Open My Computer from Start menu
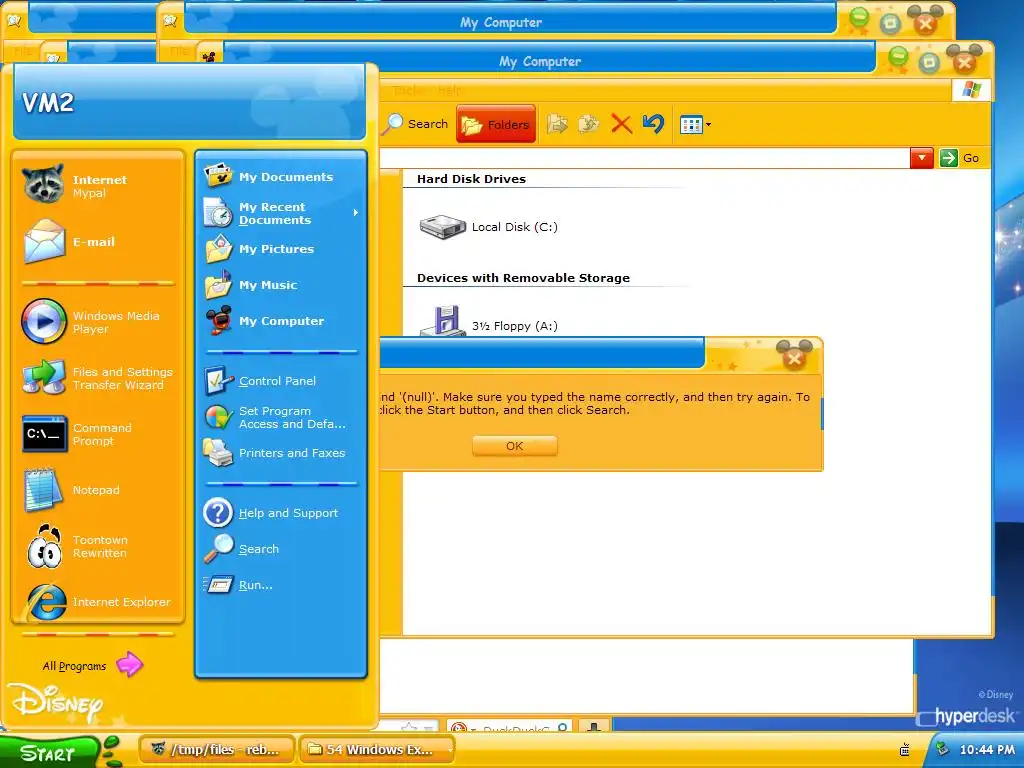1024x768 pixels. point(281,321)
